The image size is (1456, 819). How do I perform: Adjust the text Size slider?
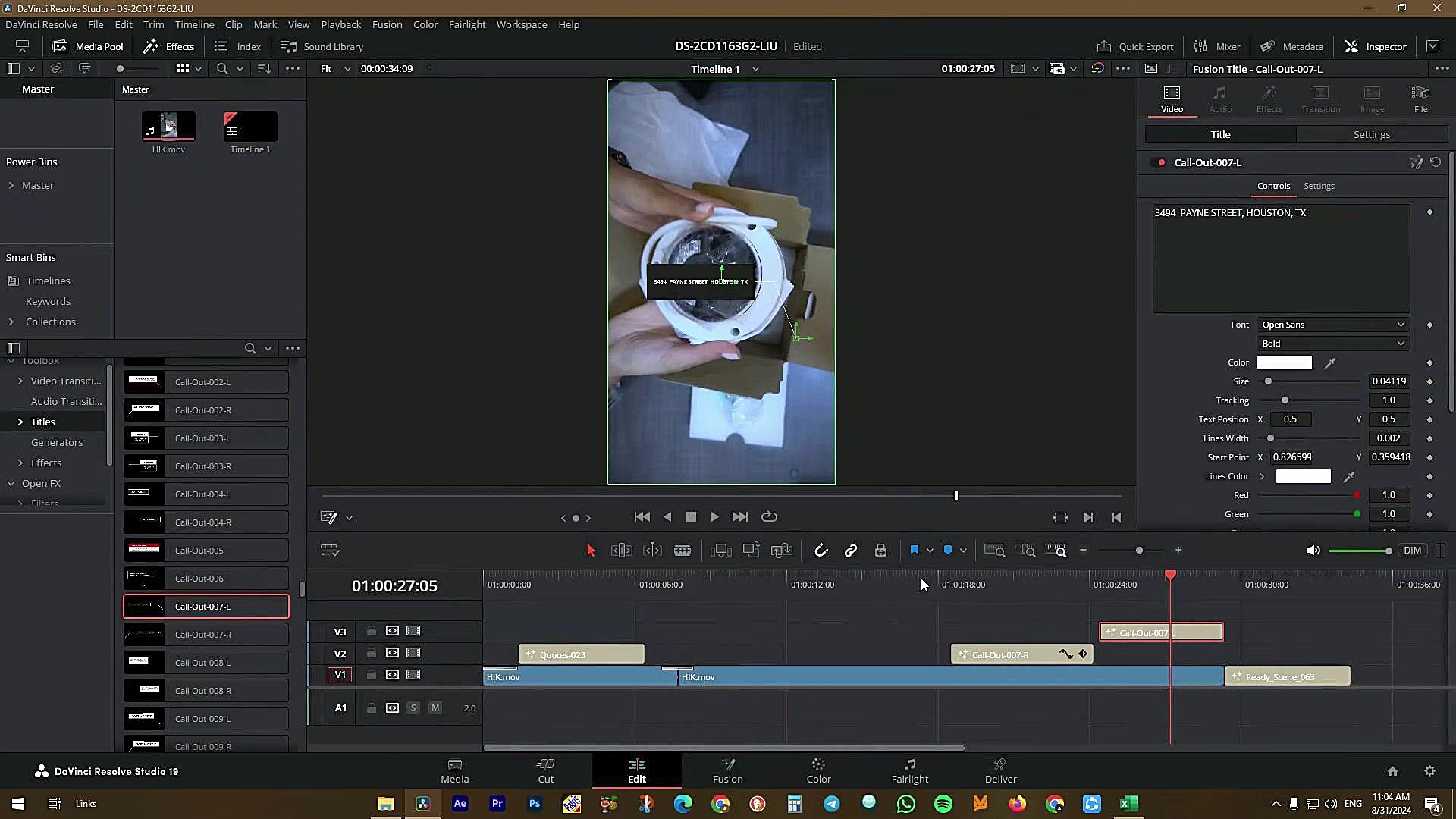point(1268,382)
